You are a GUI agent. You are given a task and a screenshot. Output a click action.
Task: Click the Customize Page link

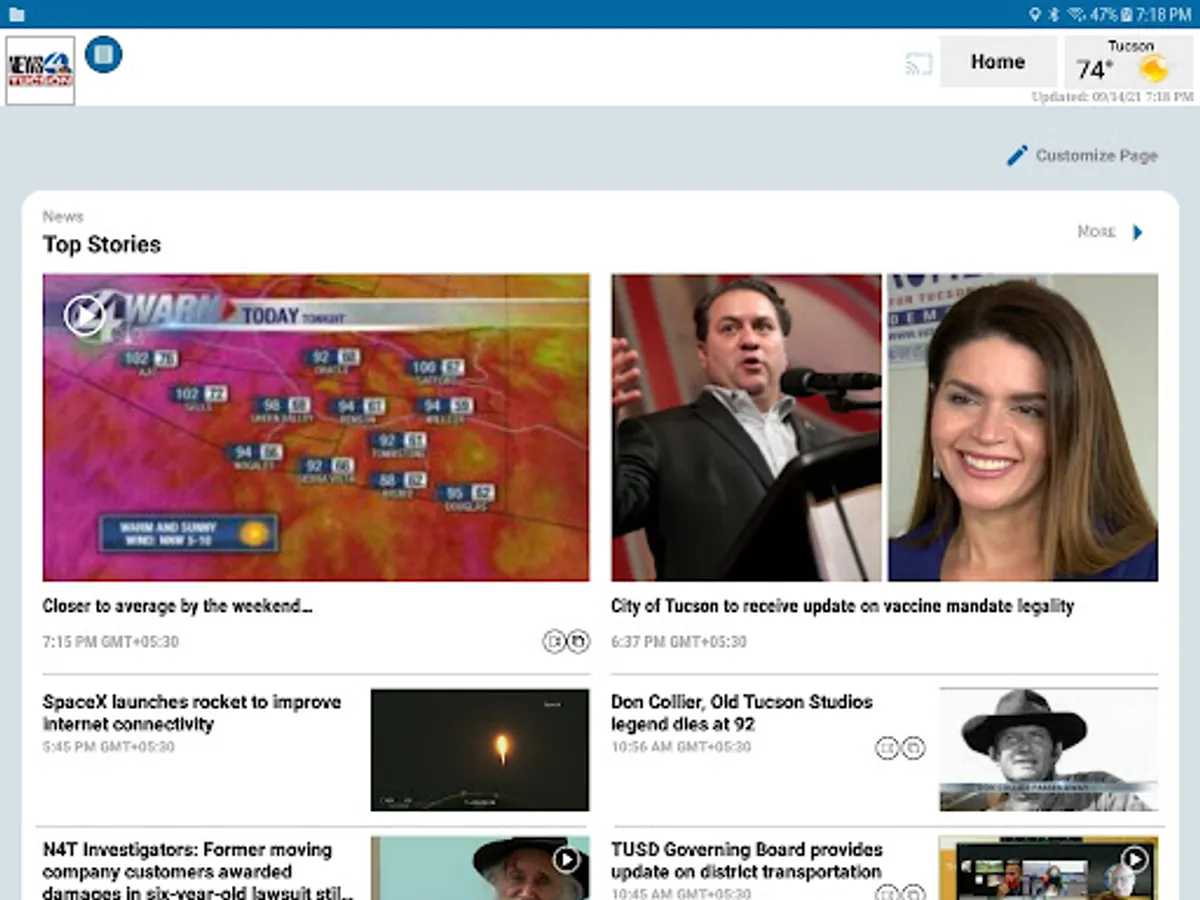coord(1096,155)
